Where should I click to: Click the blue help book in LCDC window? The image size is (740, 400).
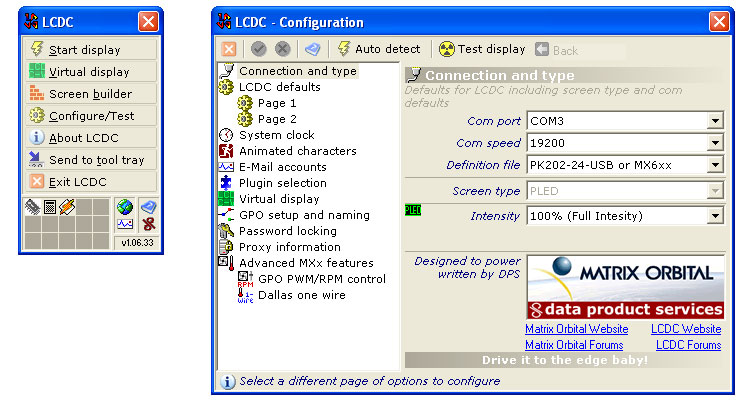click(148, 207)
